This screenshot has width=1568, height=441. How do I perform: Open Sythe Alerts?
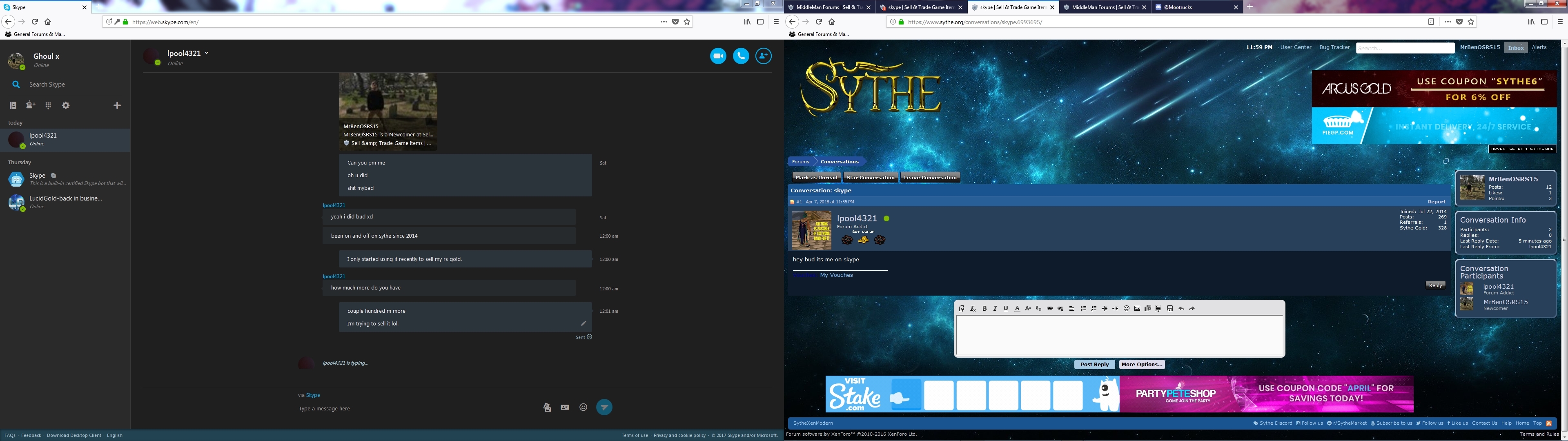[1539, 47]
